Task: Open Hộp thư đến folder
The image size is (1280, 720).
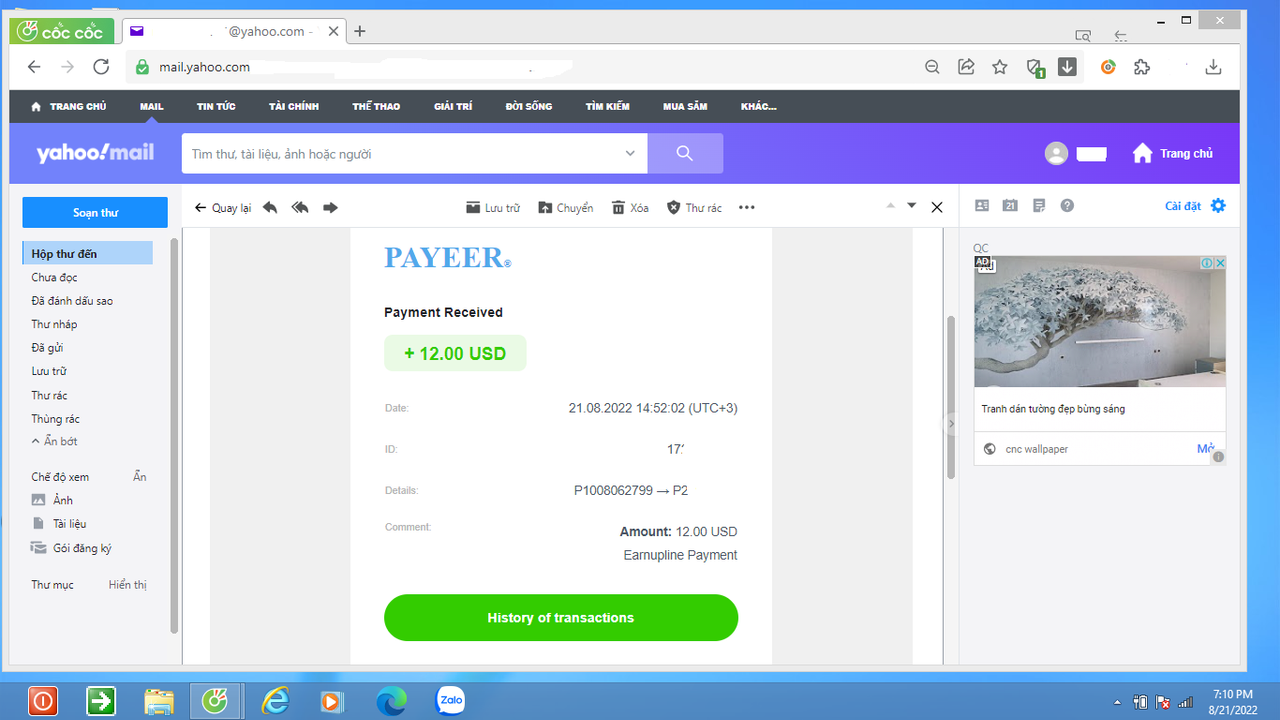Action: [x=88, y=254]
